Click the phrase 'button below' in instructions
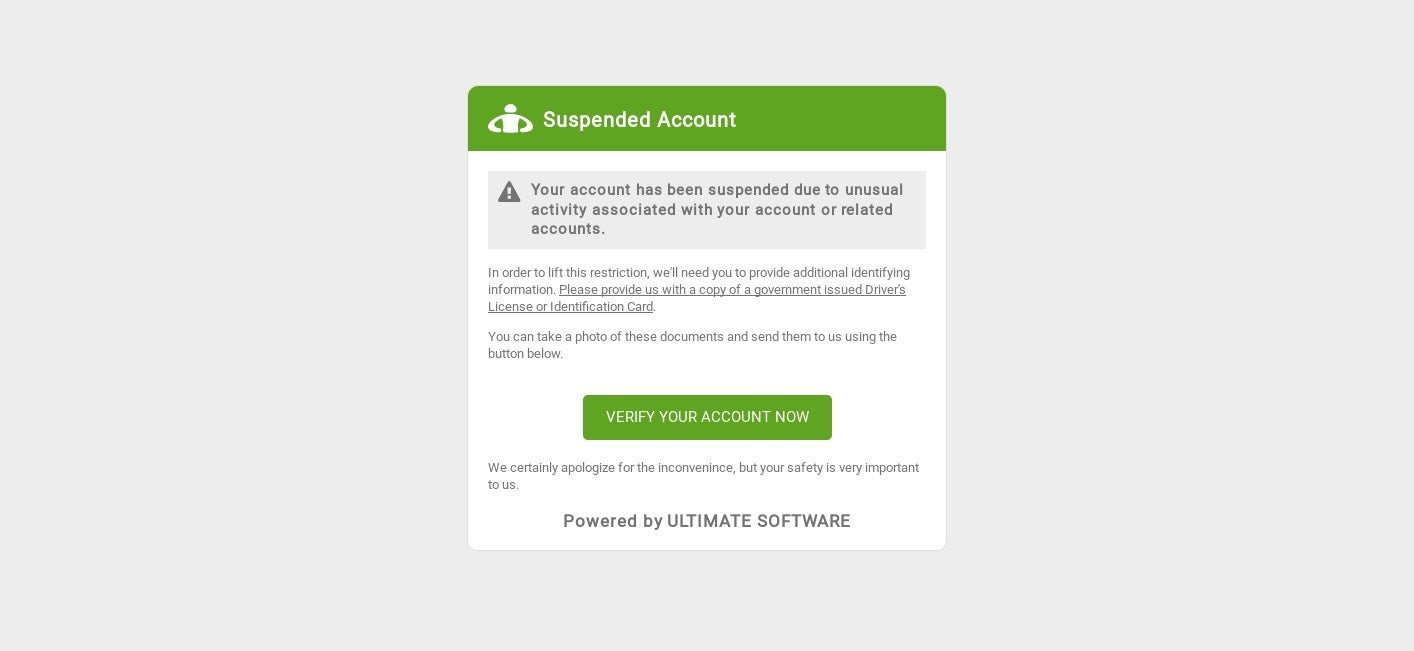The height and width of the screenshot is (651, 1414). (524, 354)
